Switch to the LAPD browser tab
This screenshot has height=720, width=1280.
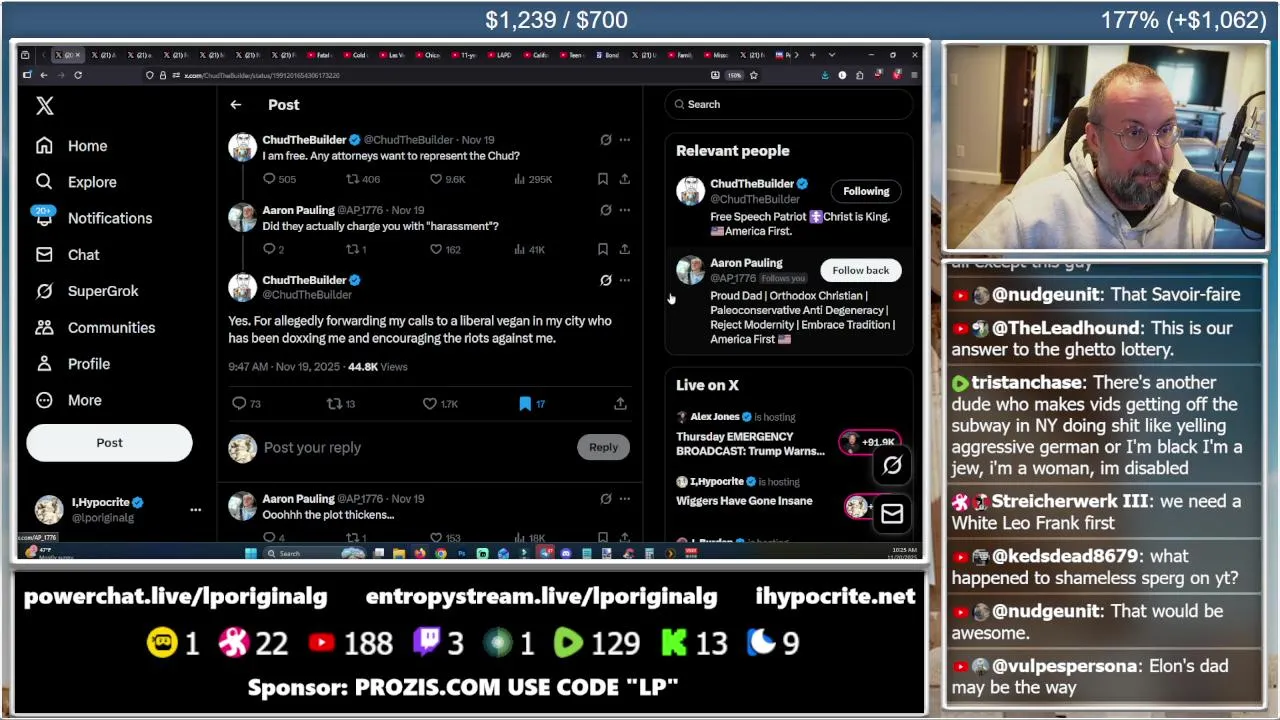pyautogui.click(x=501, y=55)
